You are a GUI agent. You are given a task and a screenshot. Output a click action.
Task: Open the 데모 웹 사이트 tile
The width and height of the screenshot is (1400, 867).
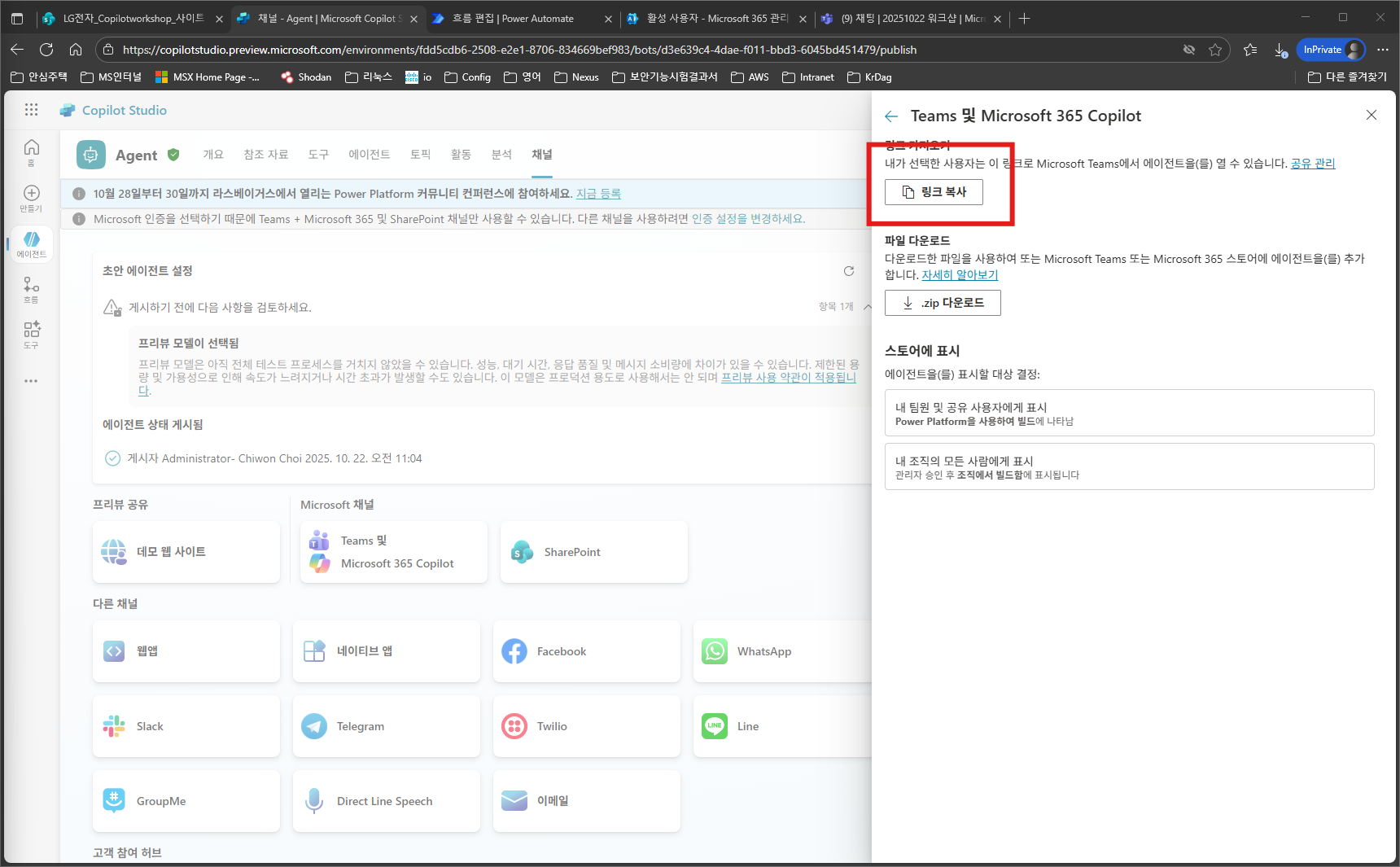pos(186,552)
